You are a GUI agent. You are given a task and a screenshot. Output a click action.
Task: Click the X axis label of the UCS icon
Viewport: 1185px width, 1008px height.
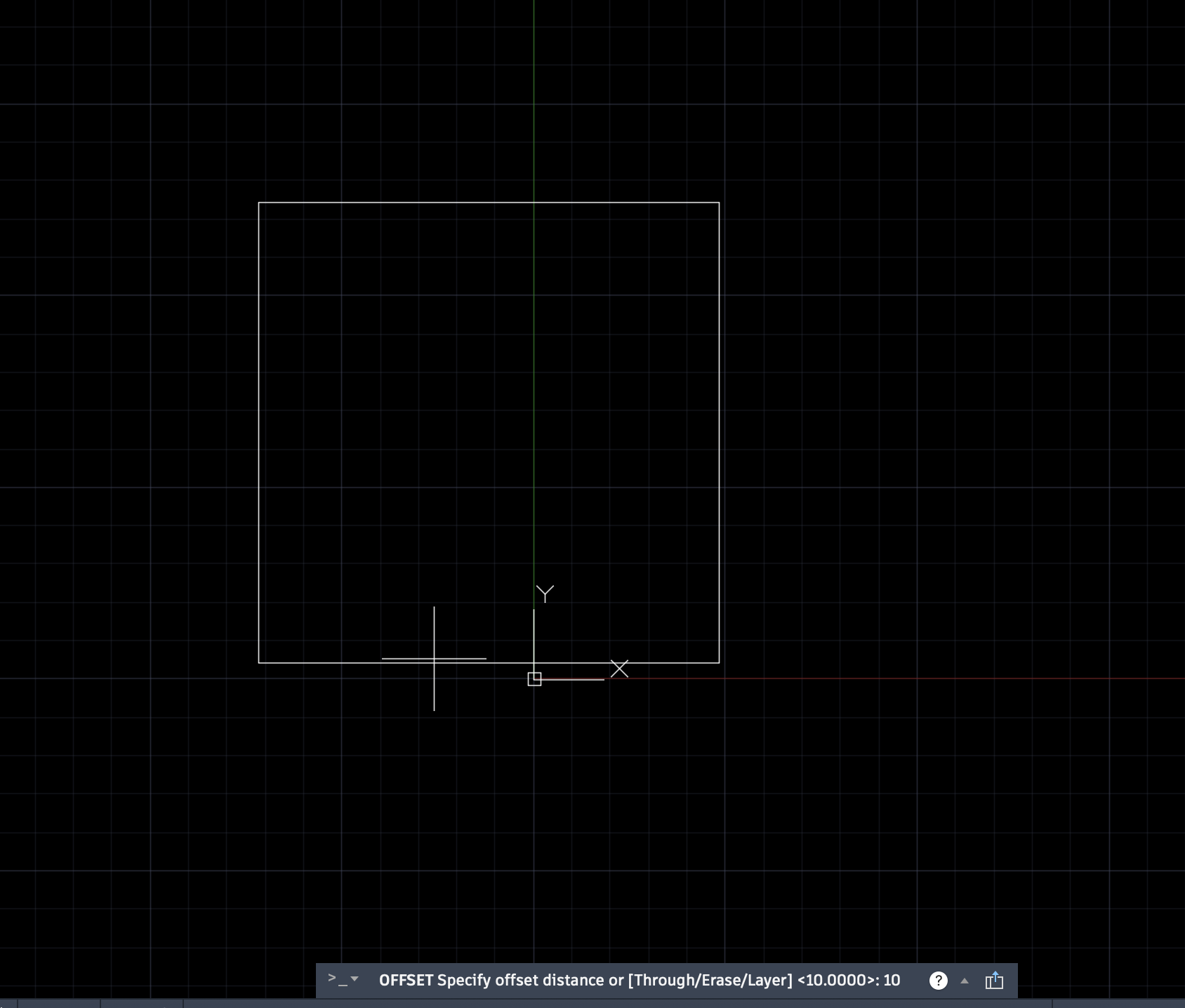pos(619,668)
